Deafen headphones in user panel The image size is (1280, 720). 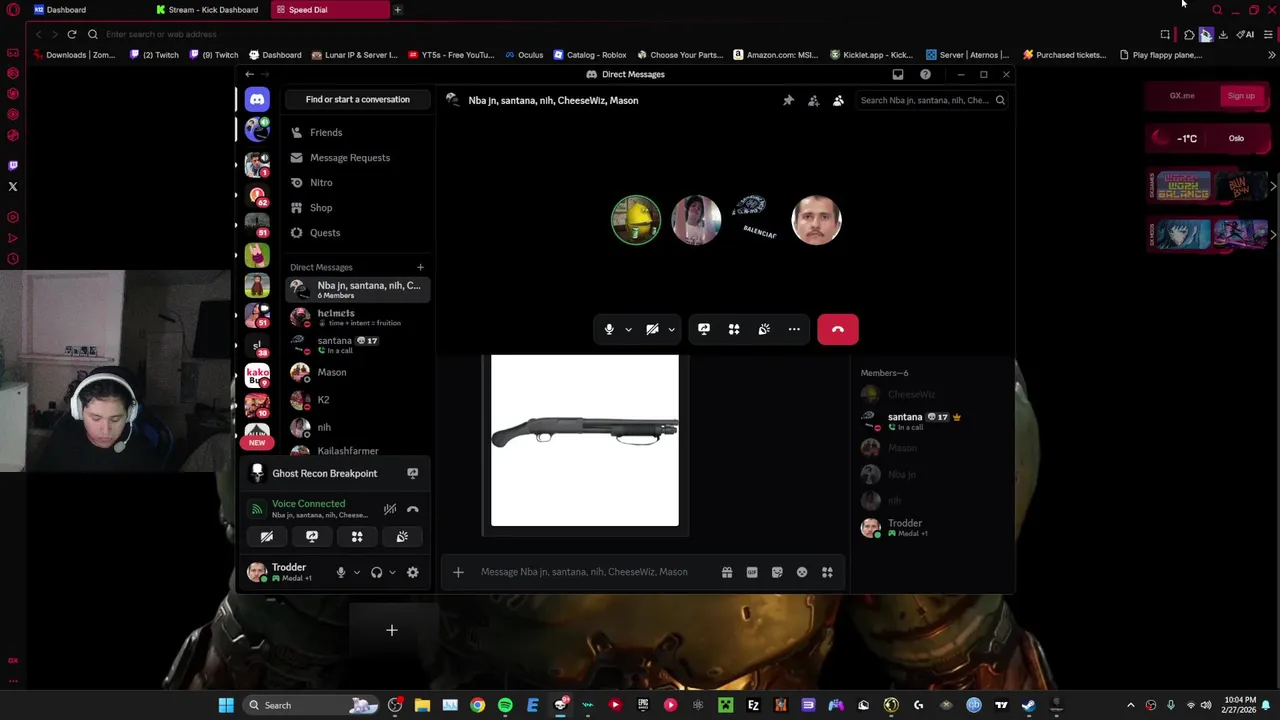(x=376, y=572)
